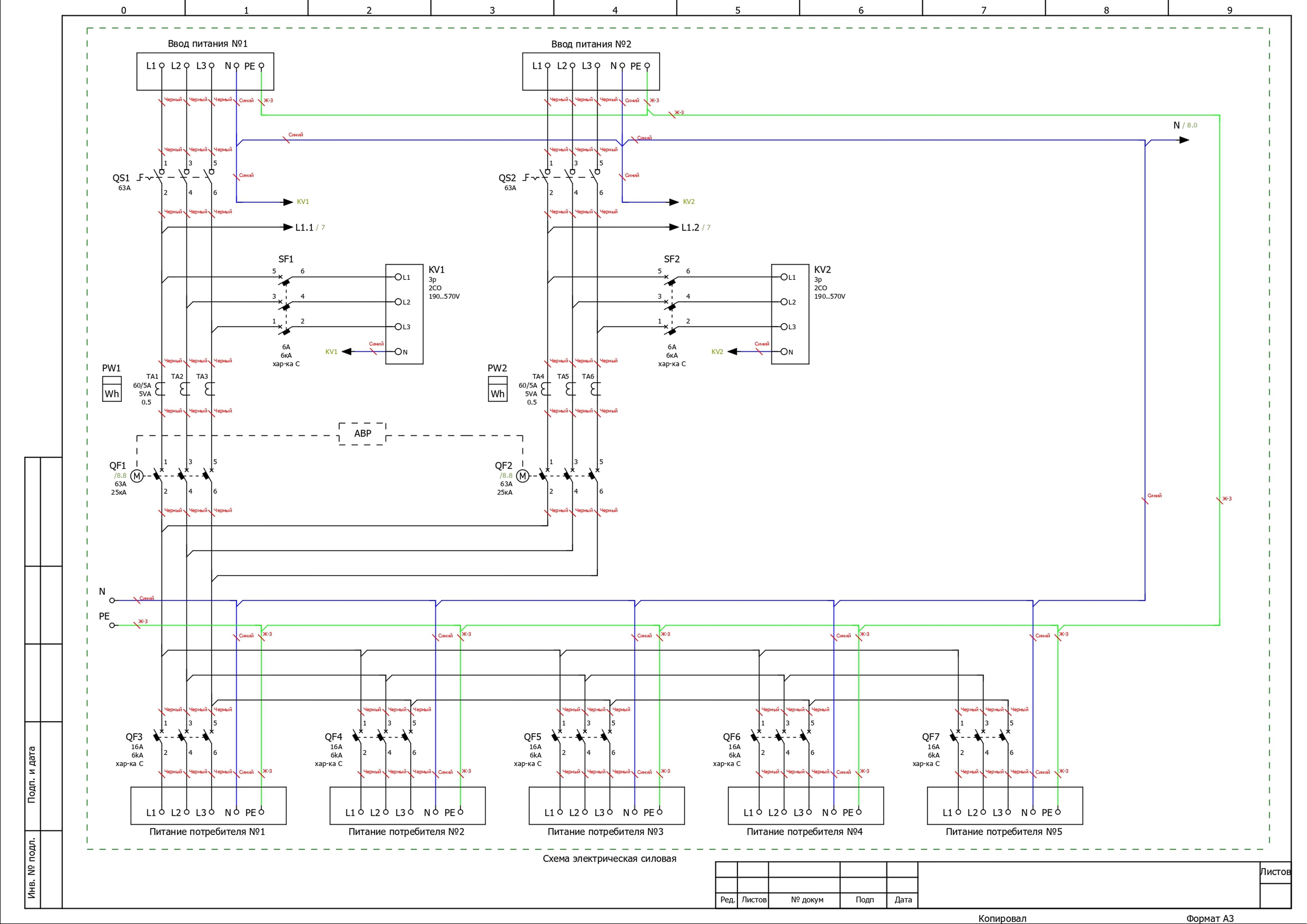This screenshot has height=924, width=1307.
Task: Click the PW2 Wh meter symbol
Action: [x=498, y=389]
